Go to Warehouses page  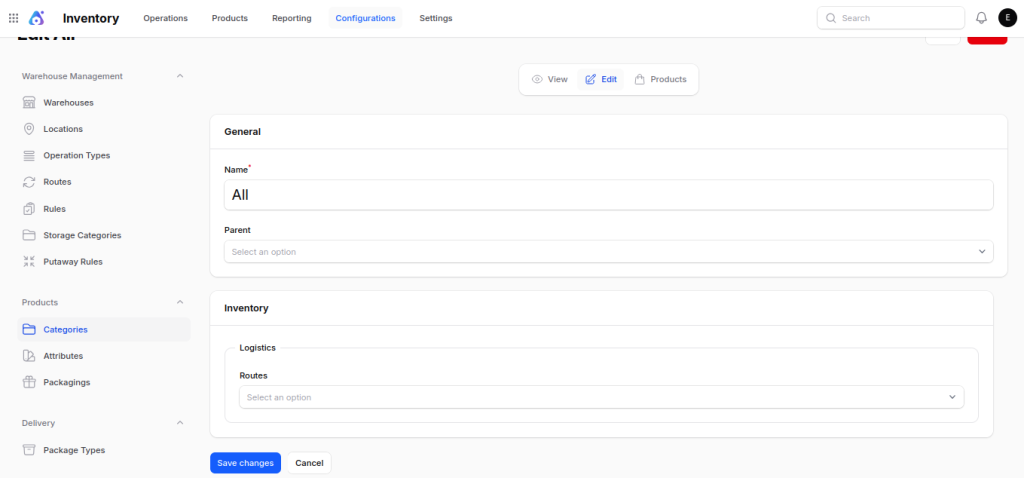pos(104,103)
